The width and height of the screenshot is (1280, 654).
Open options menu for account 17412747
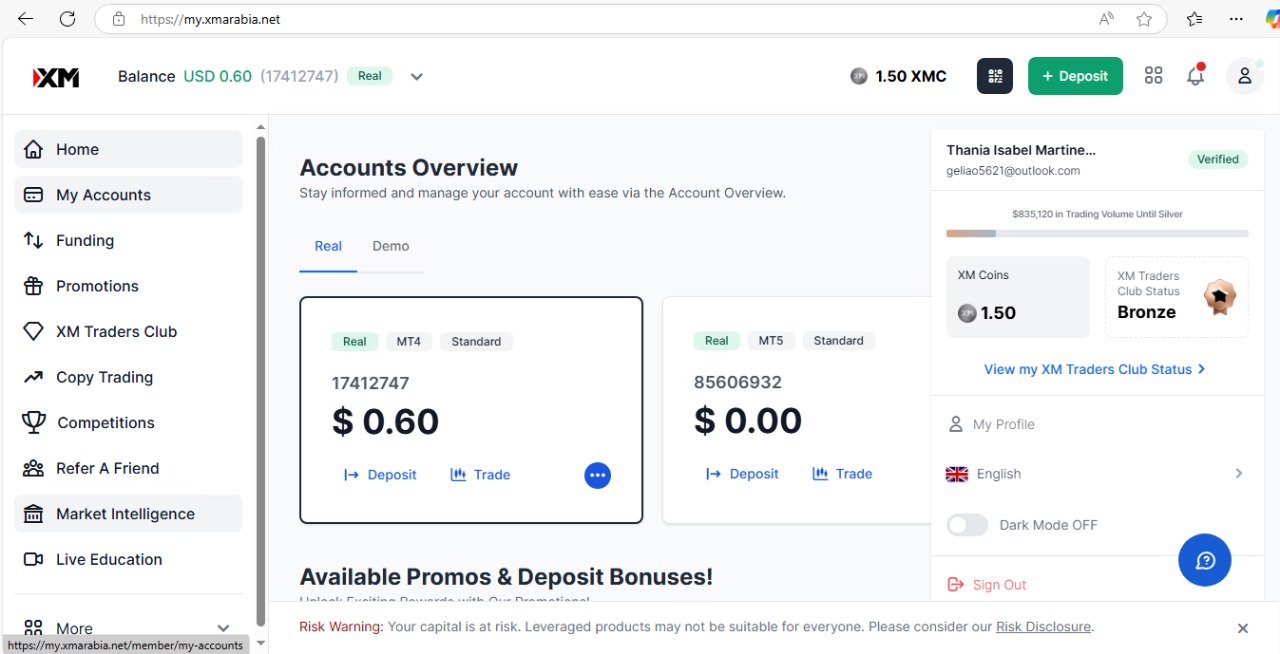(597, 475)
